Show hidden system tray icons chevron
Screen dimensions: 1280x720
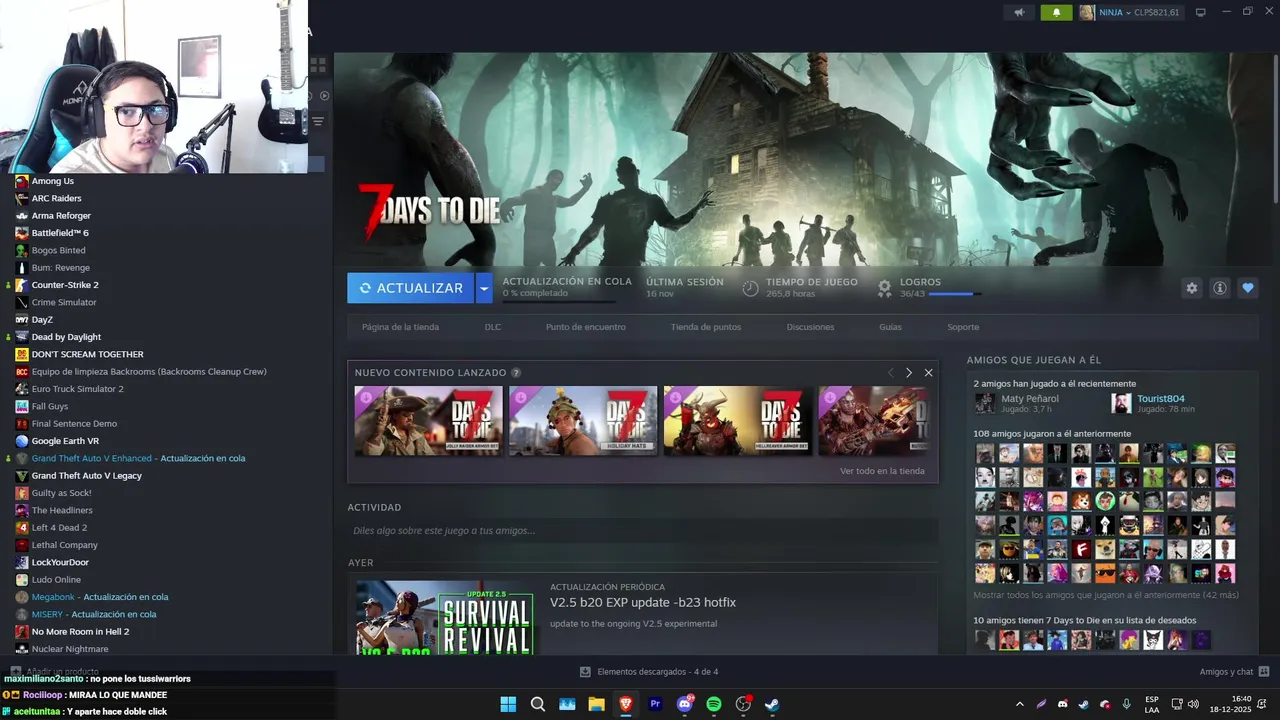coord(1019,704)
